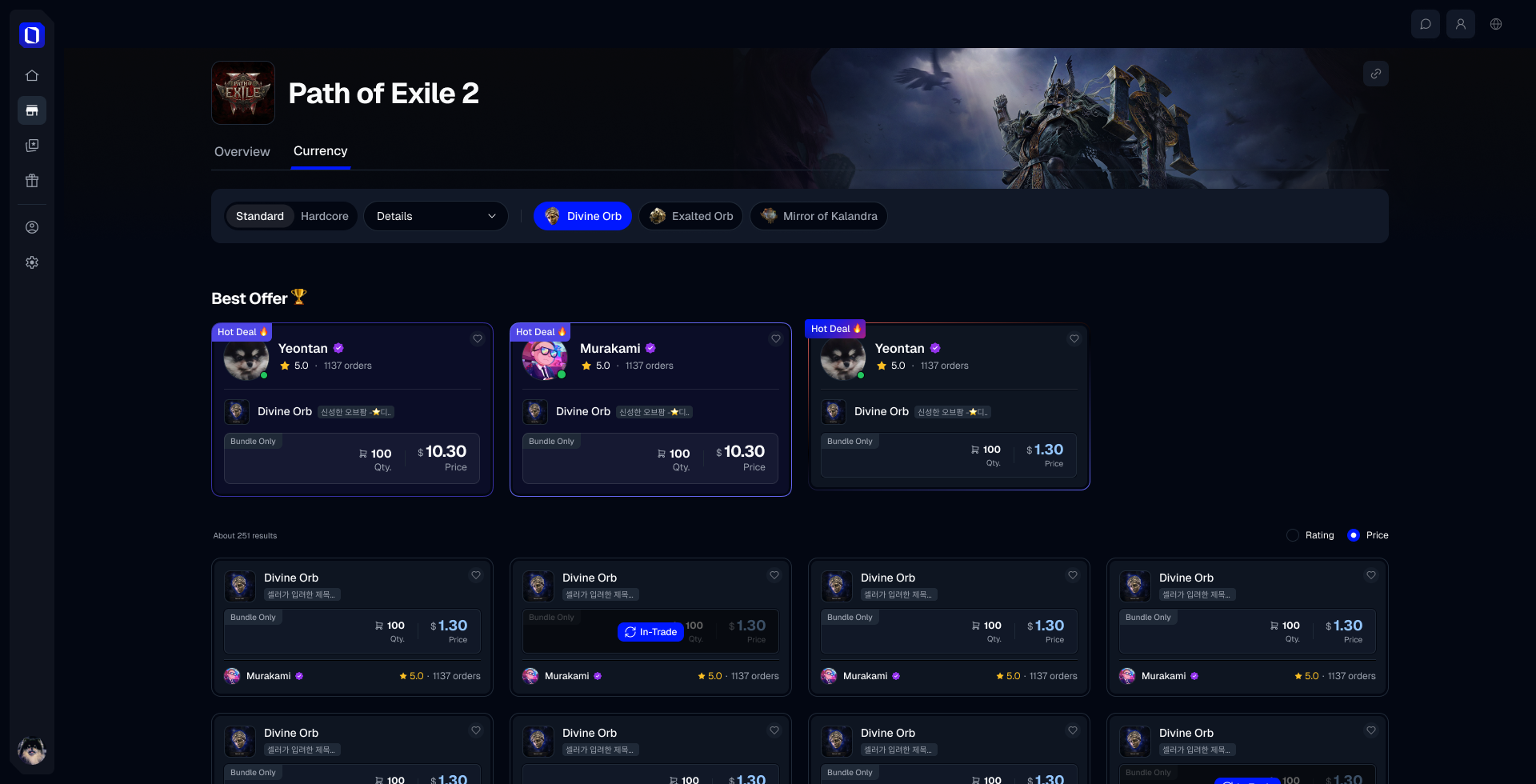Open the gift rewards icon in sidebar

coord(32,181)
